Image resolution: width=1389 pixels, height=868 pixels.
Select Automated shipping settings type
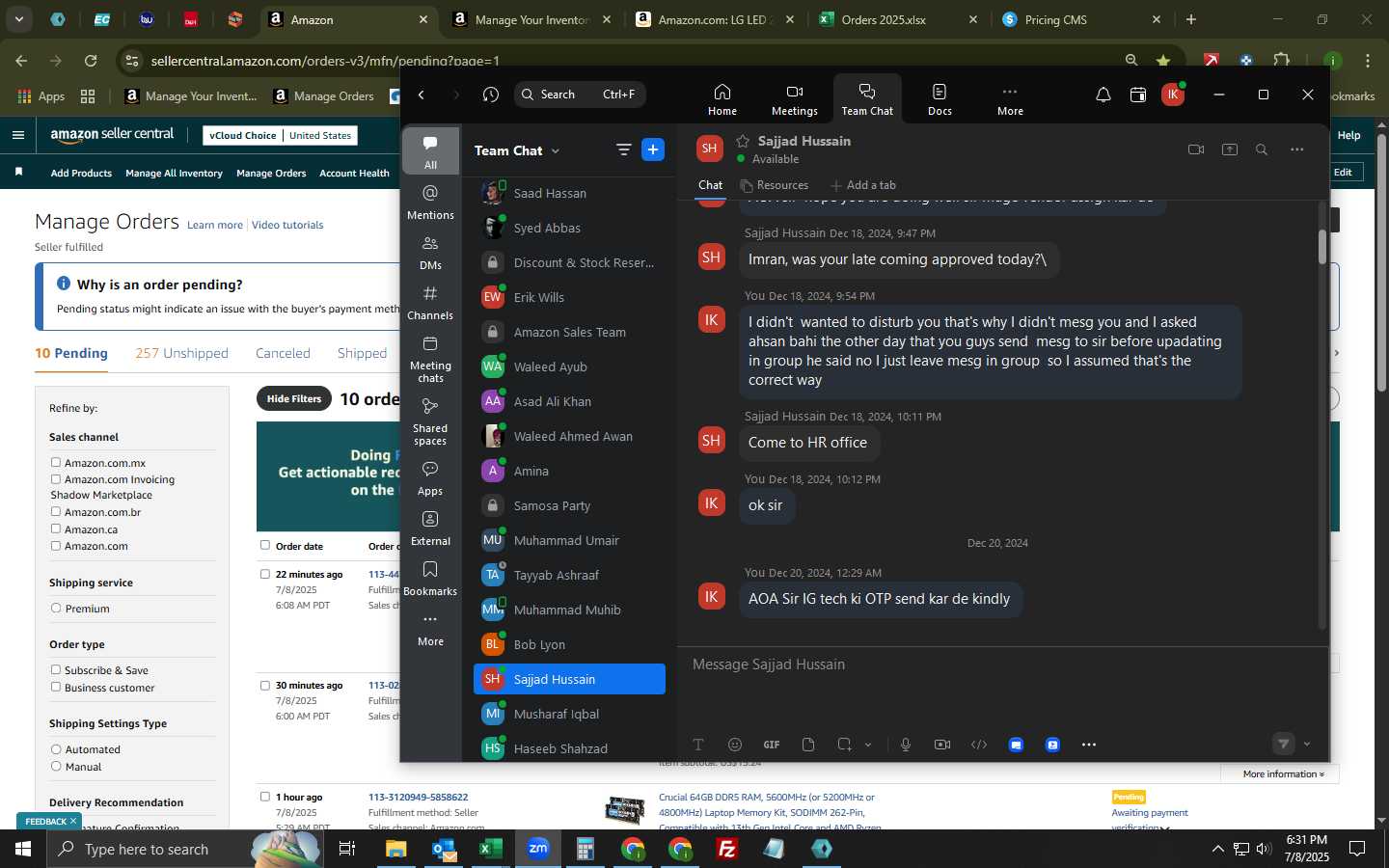pyautogui.click(x=56, y=748)
